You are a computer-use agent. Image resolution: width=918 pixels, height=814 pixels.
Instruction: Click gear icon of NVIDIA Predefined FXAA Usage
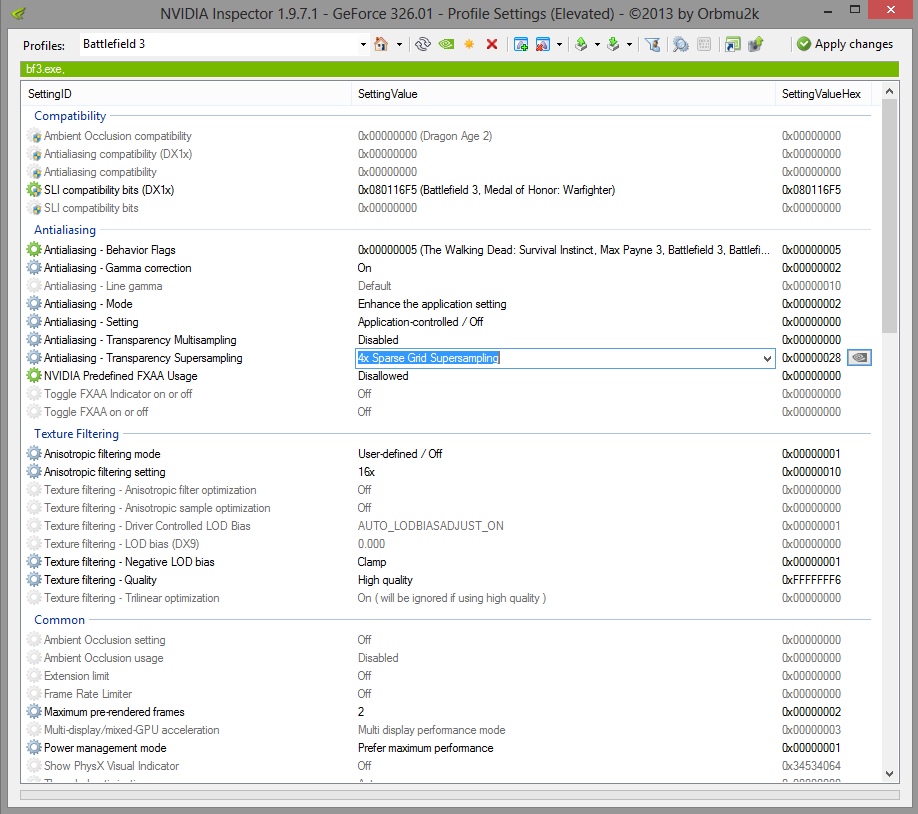click(x=34, y=375)
